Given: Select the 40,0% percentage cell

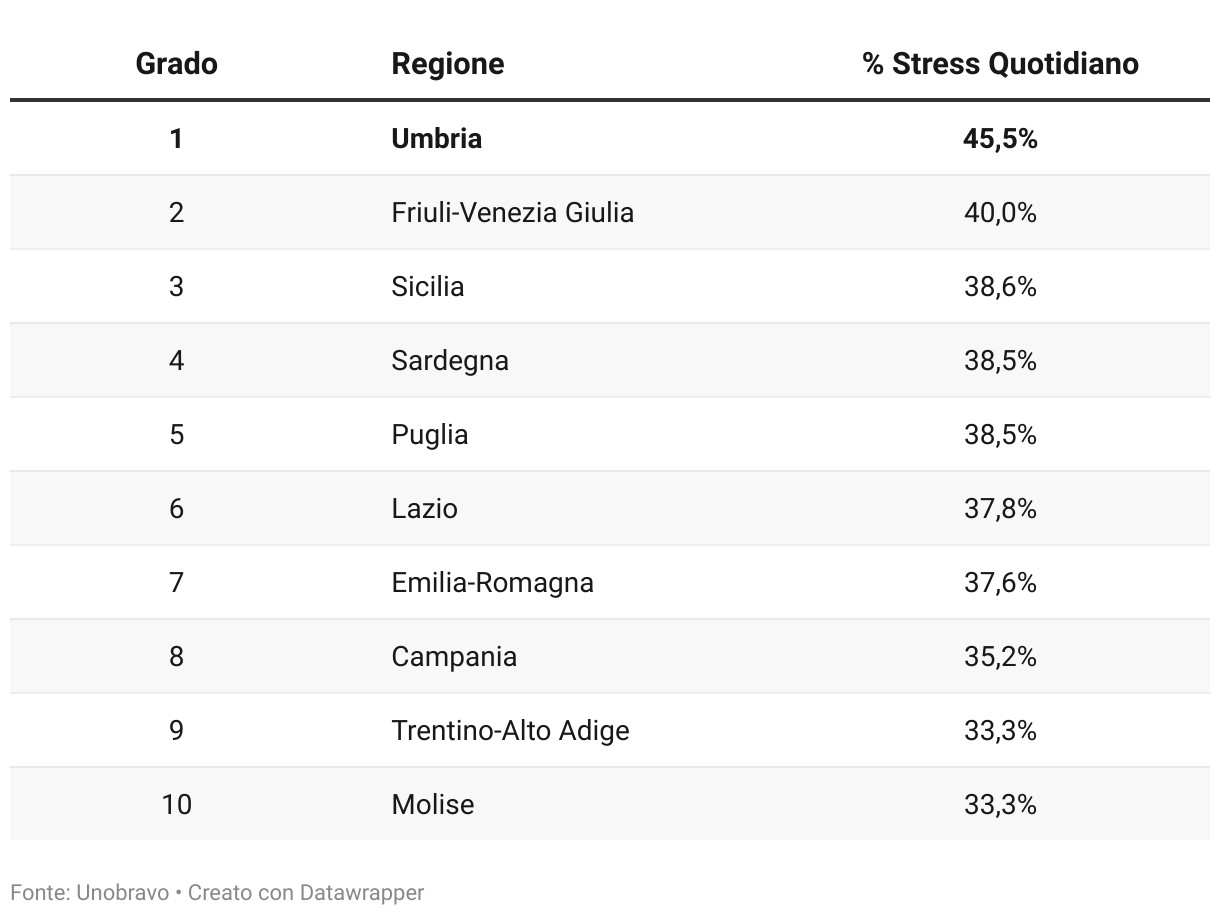Looking at the screenshot, I should coord(1000,212).
